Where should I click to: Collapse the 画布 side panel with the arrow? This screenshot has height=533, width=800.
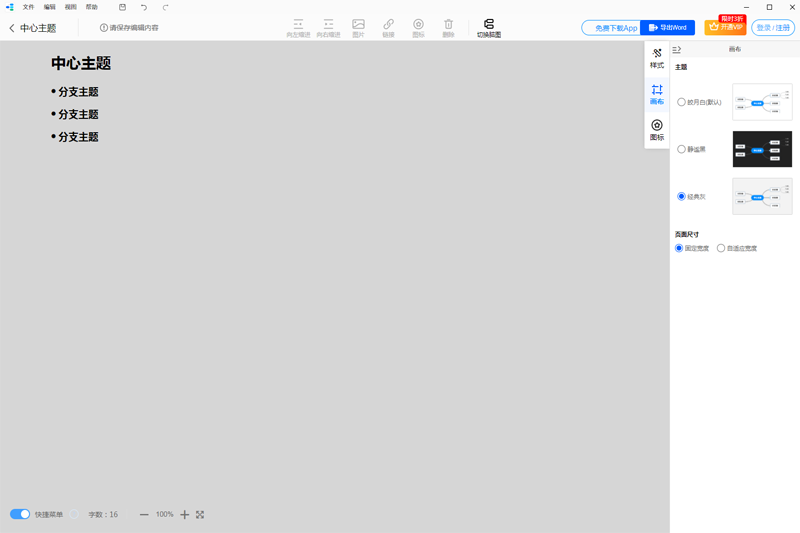(x=677, y=49)
